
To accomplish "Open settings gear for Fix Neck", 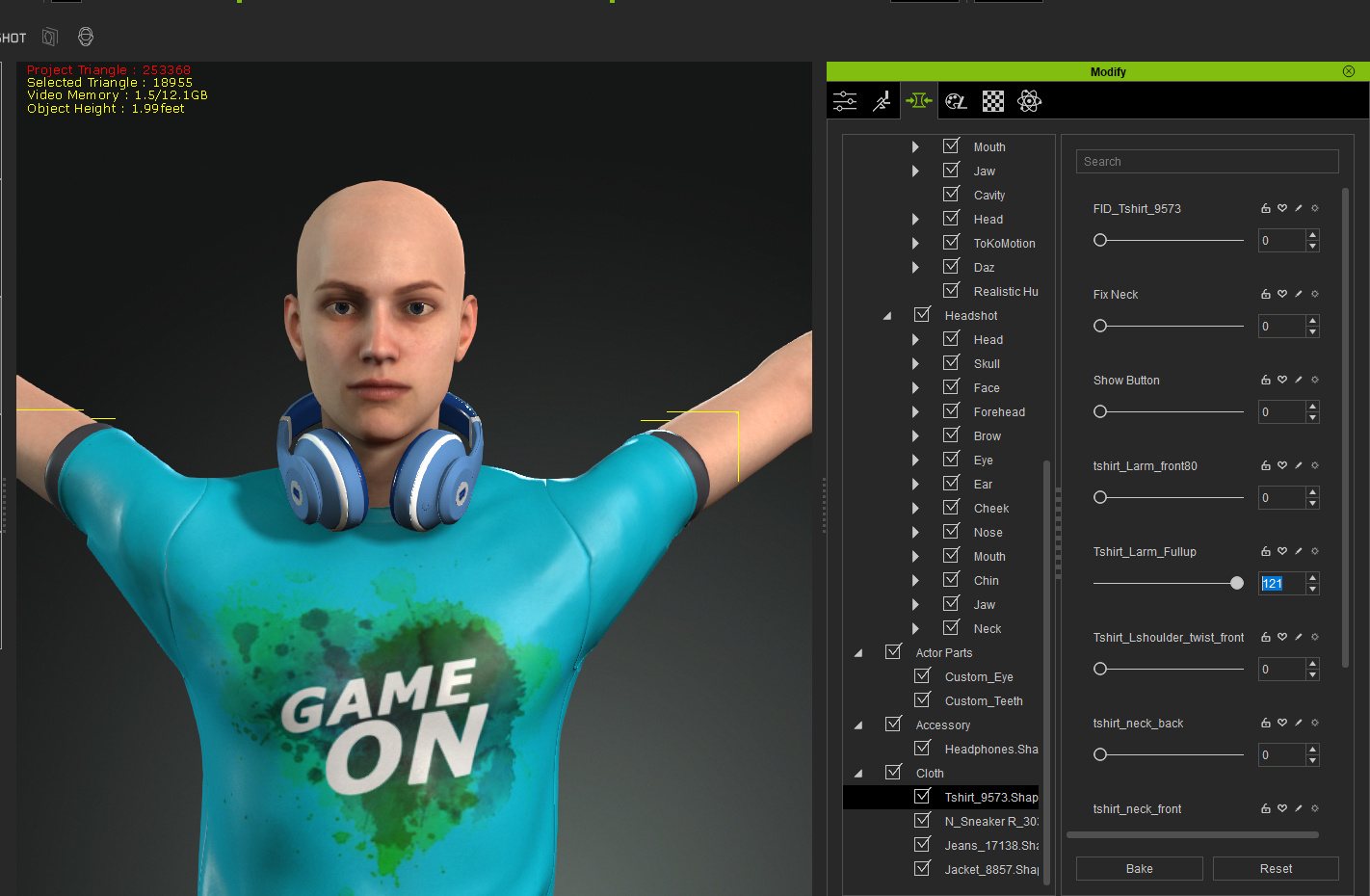I will click(x=1315, y=294).
